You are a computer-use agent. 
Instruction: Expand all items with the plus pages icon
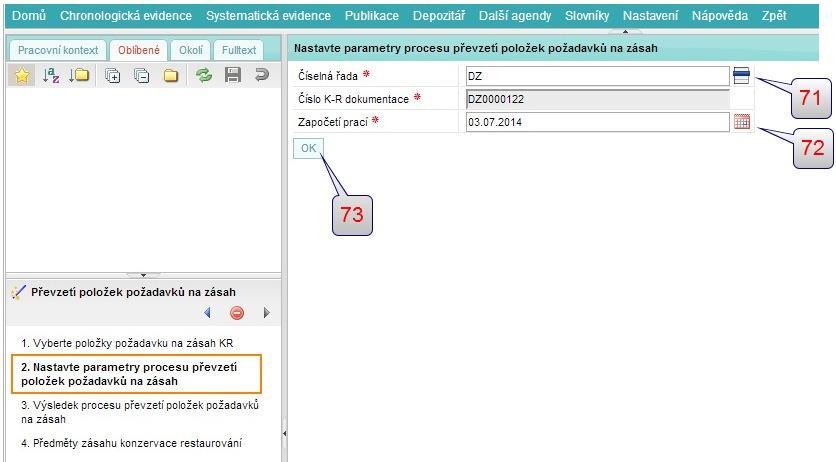[x=112, y=76]
